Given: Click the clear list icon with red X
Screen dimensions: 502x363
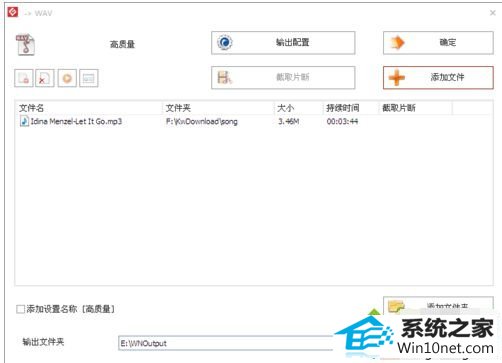Looking at the screenshot, I should coord(45,78).
